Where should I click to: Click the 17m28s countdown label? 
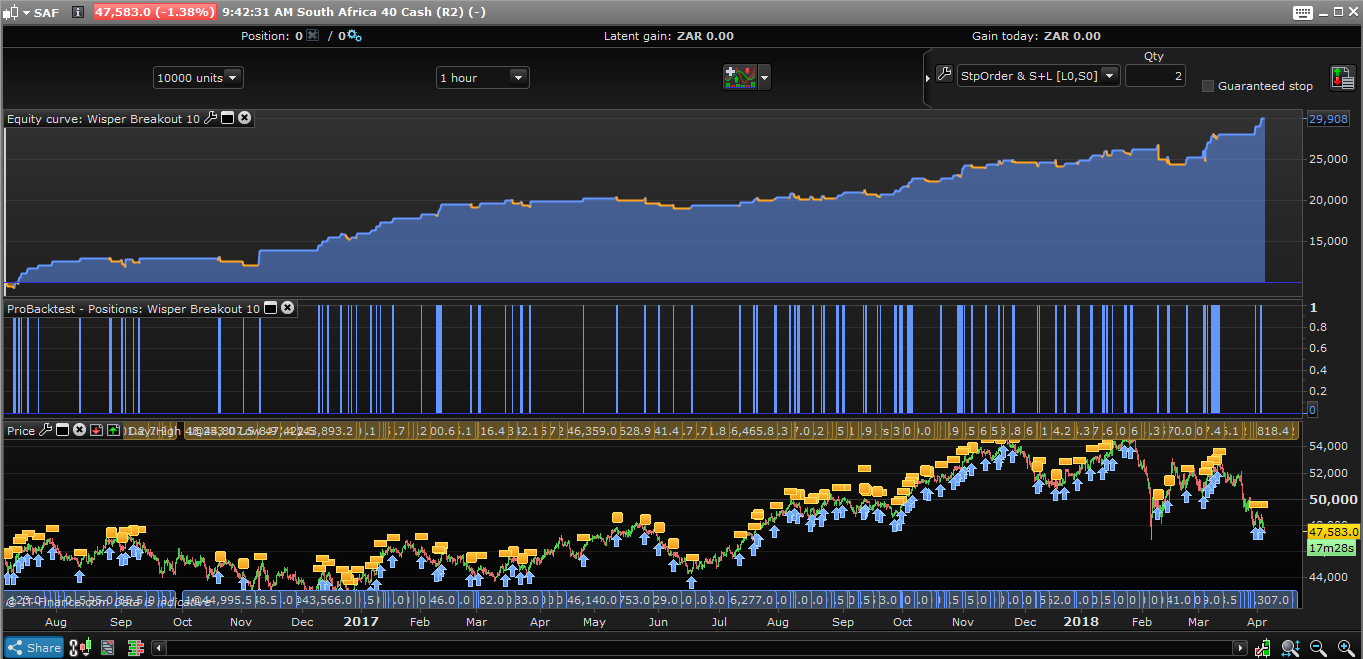[1332, 548]
